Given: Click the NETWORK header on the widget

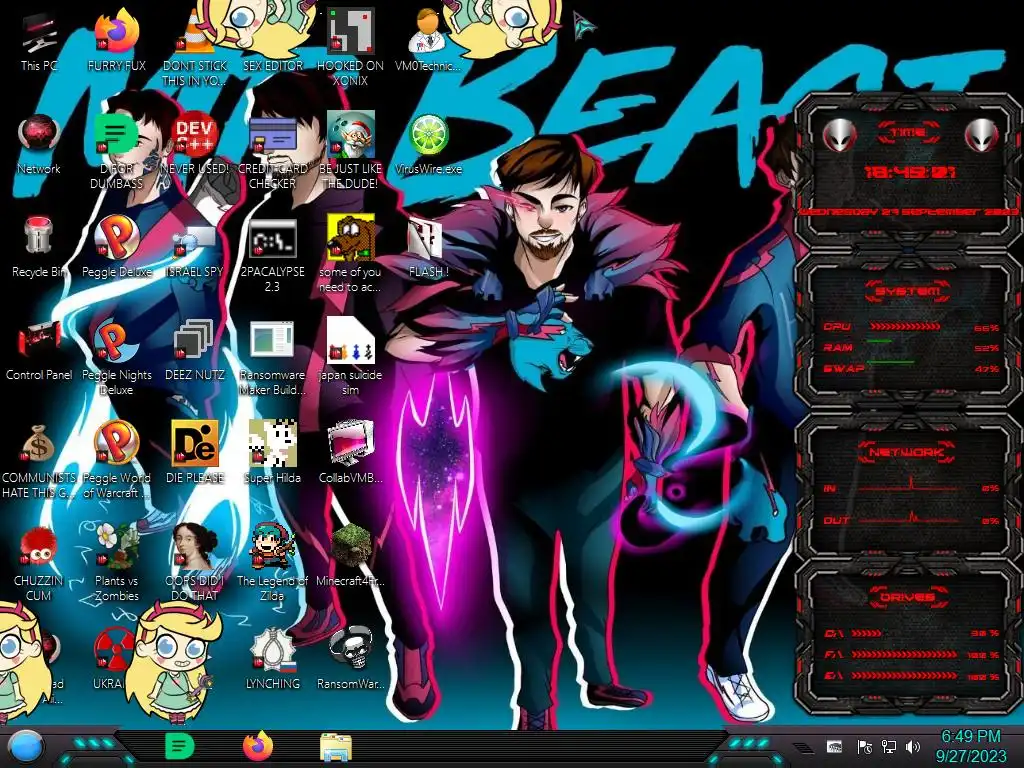Looking at the screenshot, I should click(x=907, y=453).
